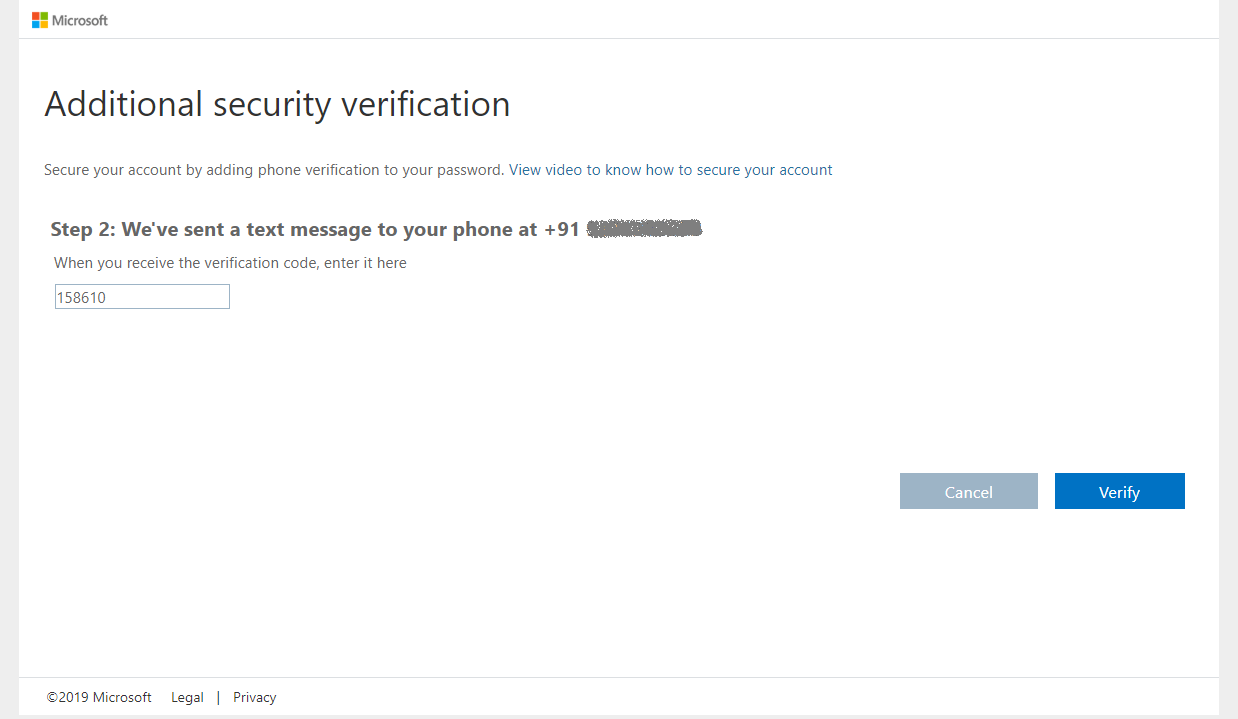Click the pipe separator between Legal and Privacy
The image size is (1238, 719).
[x=218, y=698]
